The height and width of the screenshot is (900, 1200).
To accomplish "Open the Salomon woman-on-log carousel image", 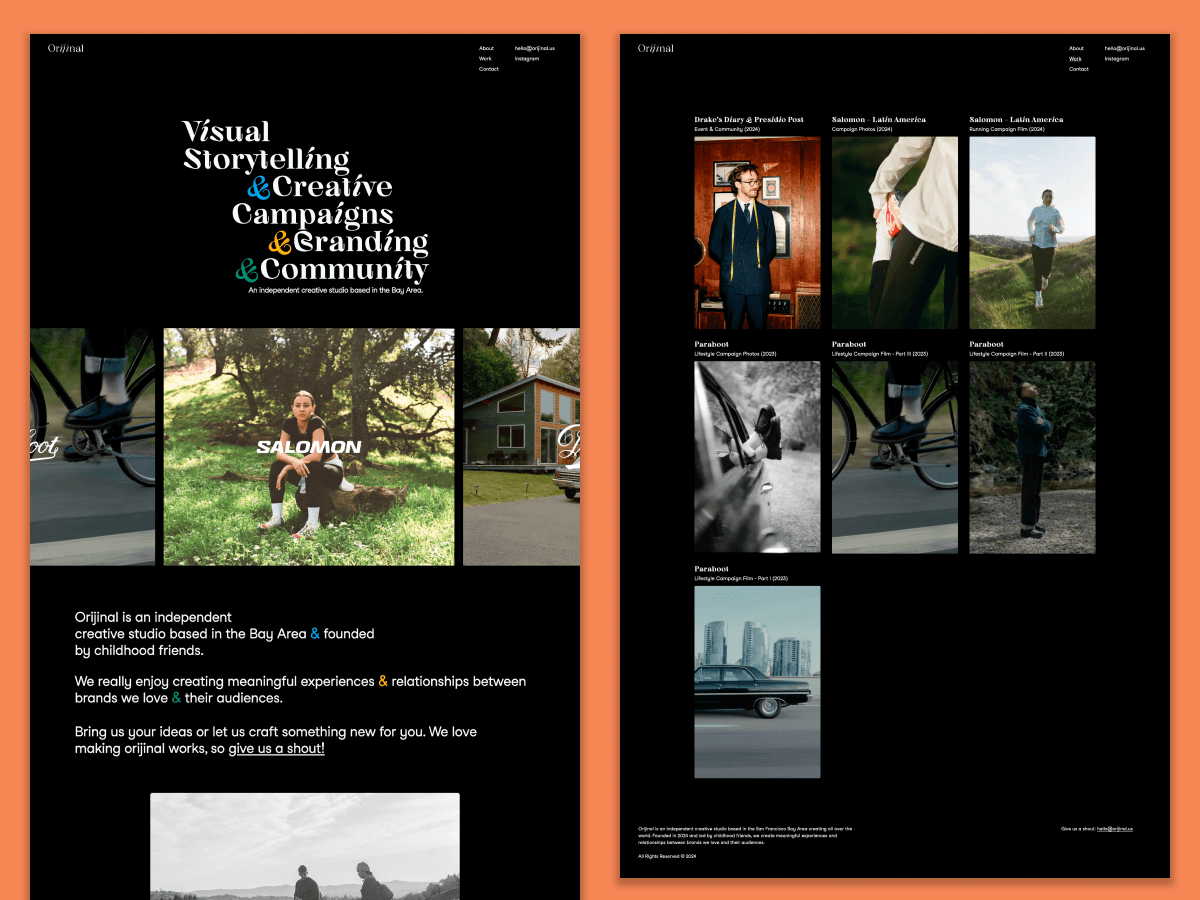I will [x=308, y=447].
